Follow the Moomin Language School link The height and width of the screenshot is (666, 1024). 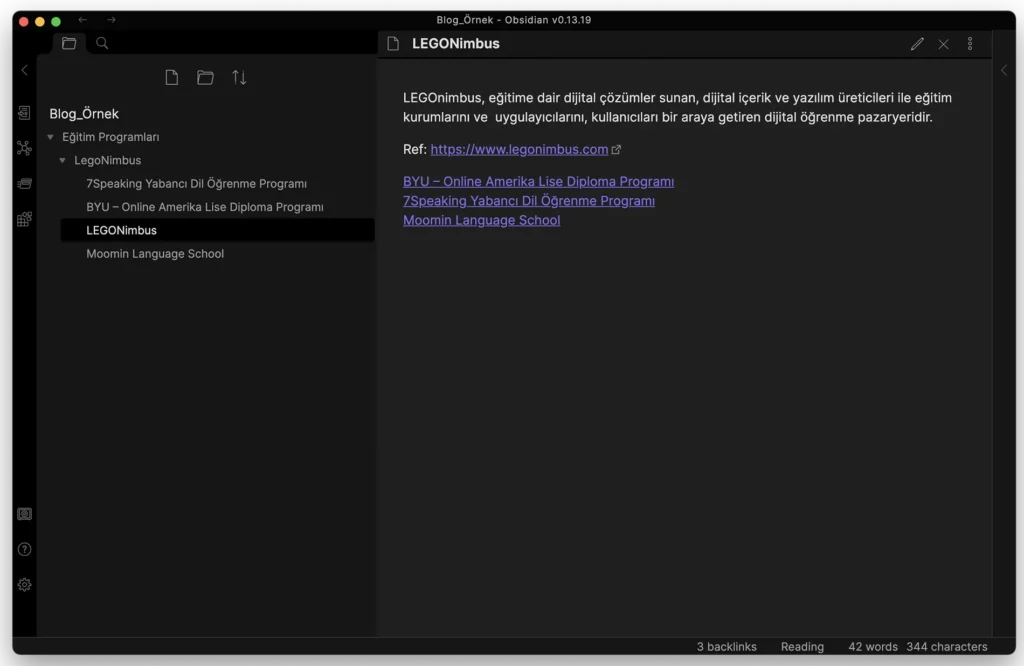(x=481, y=220)
